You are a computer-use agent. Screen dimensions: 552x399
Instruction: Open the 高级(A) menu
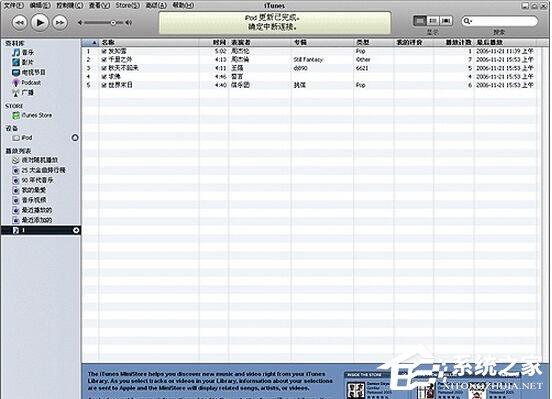point(156,5)
